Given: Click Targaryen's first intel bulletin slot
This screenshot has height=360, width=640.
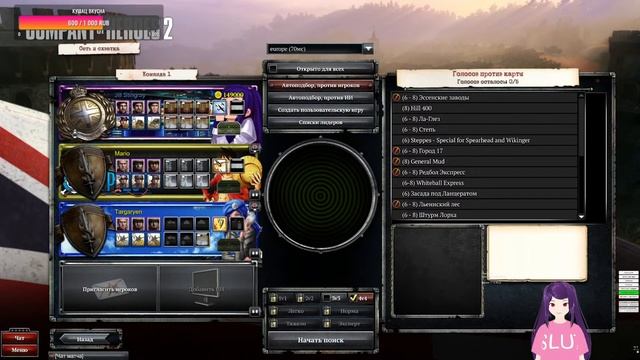Looking at the screenshot, I should (x=171, y=224).
